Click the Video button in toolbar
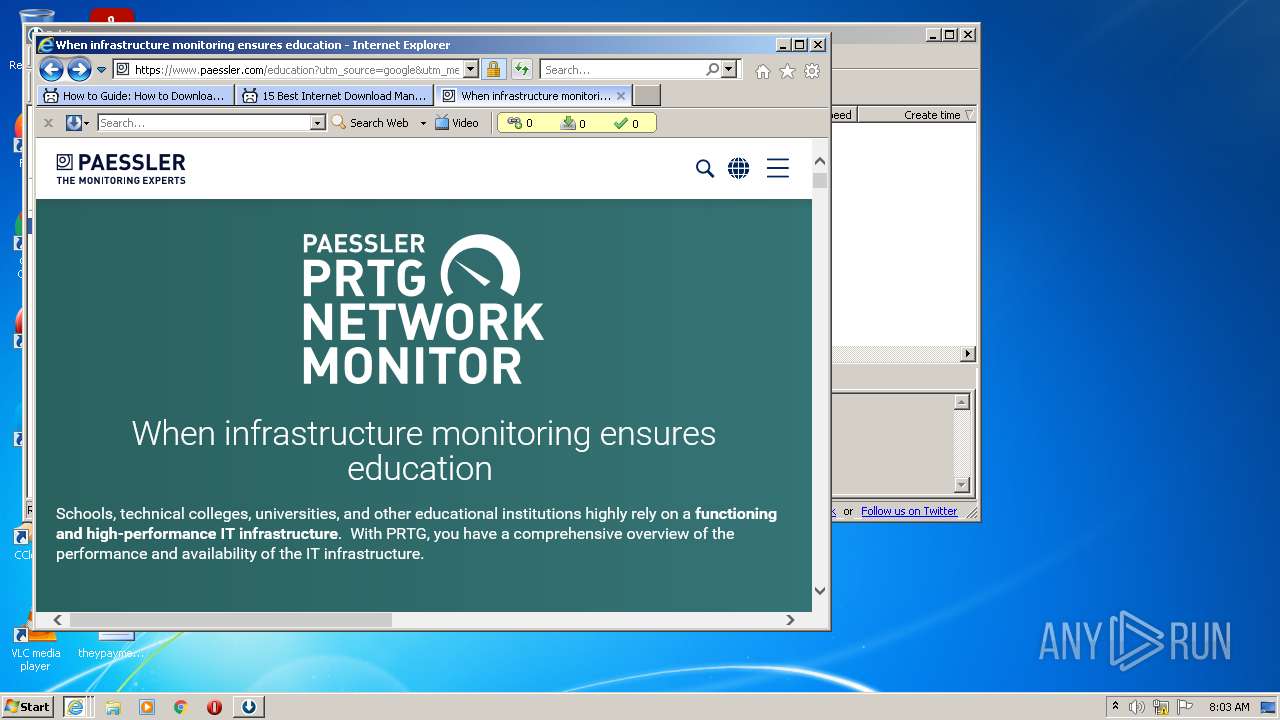 [457, 123]
